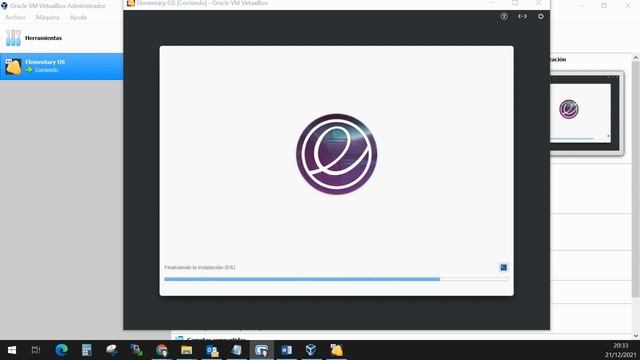
Task: Select the Elementary OS Corriendo list entry
Action: click(62, 66)
